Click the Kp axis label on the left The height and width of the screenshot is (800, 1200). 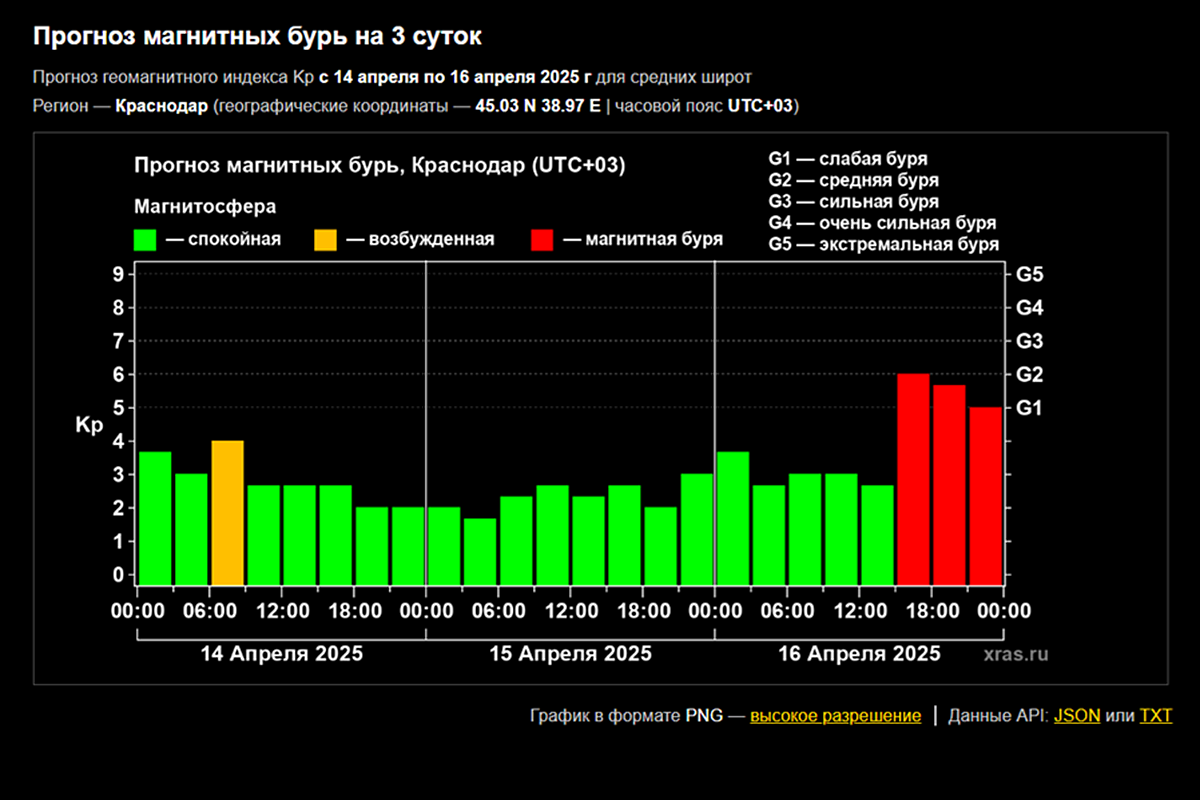(89, 425)
